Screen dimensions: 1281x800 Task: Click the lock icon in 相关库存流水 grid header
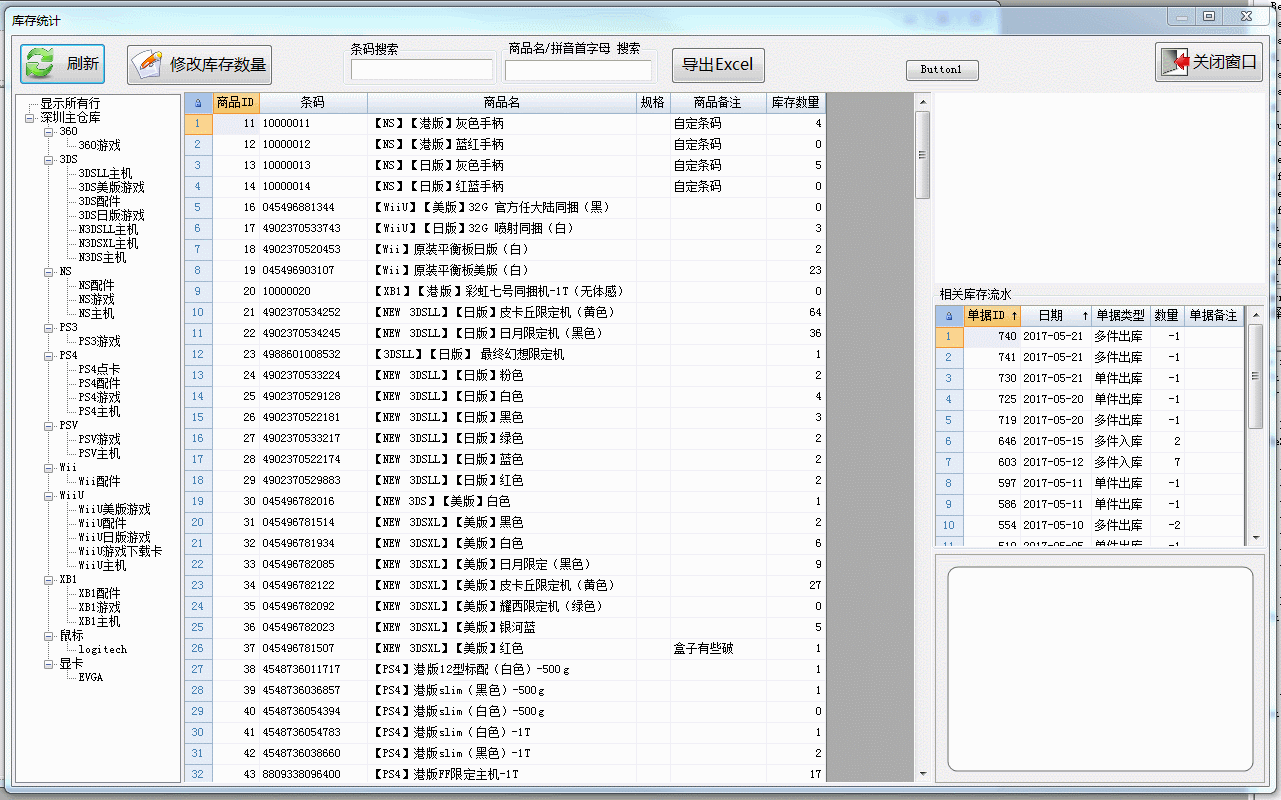pyautogui.click(x=948, y=316)
